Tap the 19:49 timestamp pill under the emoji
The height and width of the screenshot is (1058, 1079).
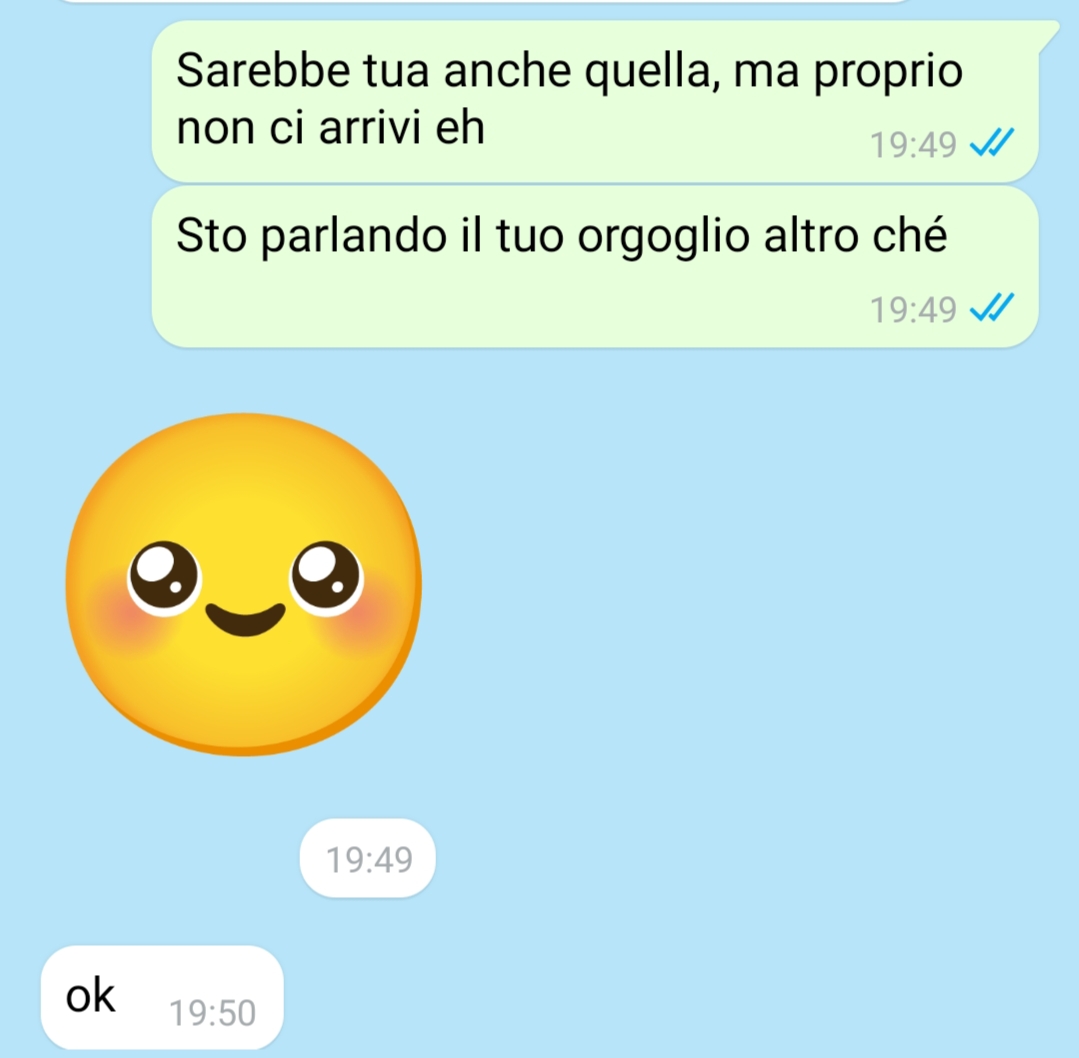(x=367, y=858)
